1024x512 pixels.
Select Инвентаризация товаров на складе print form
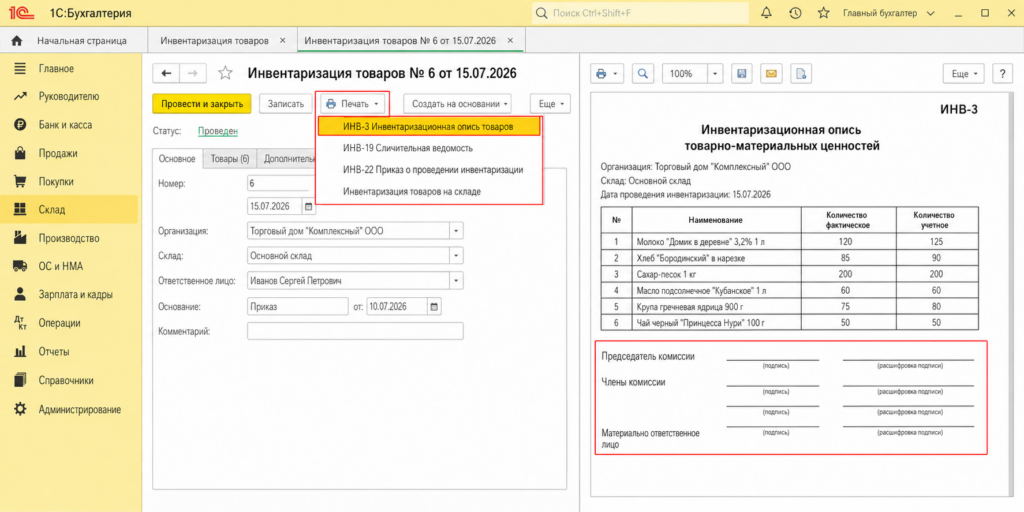pos(429,191)
